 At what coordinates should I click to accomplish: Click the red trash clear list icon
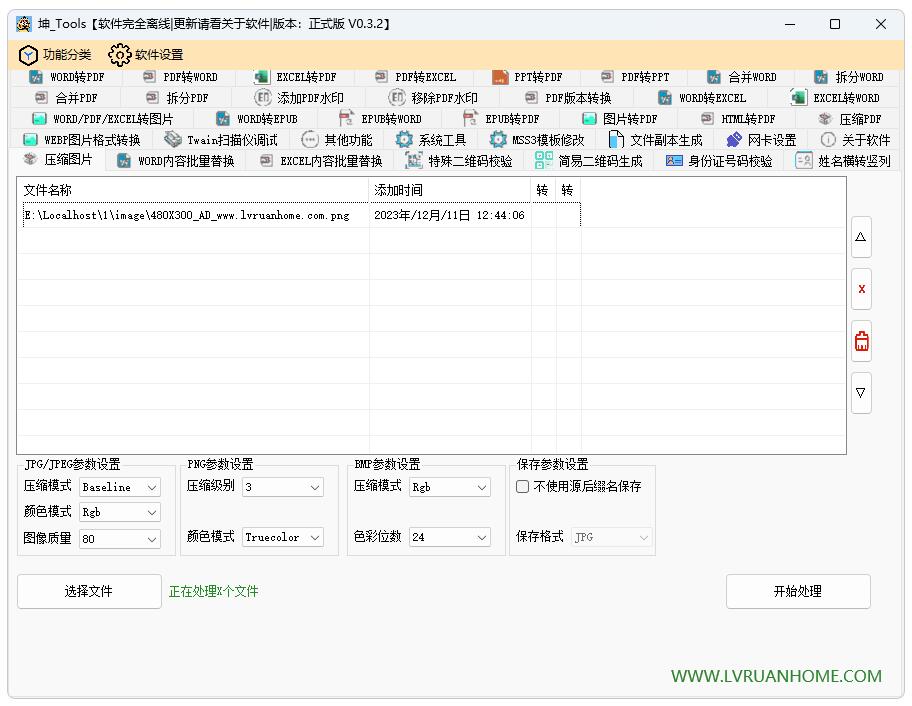click(861, 341)
